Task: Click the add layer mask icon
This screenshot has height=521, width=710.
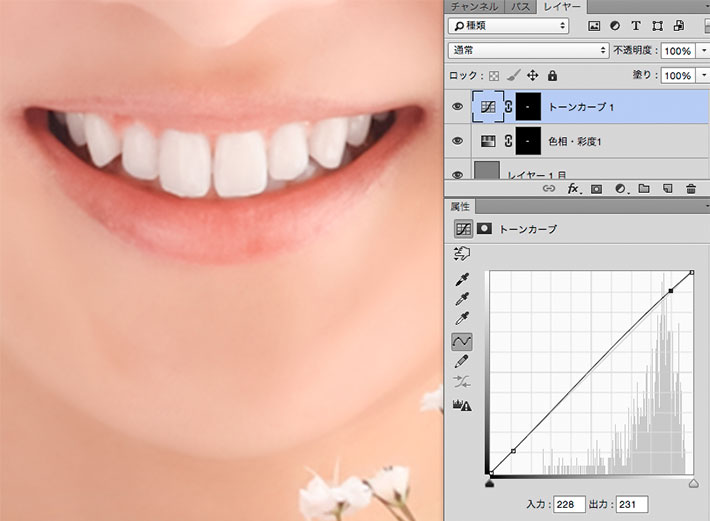Action: (597, 188)
